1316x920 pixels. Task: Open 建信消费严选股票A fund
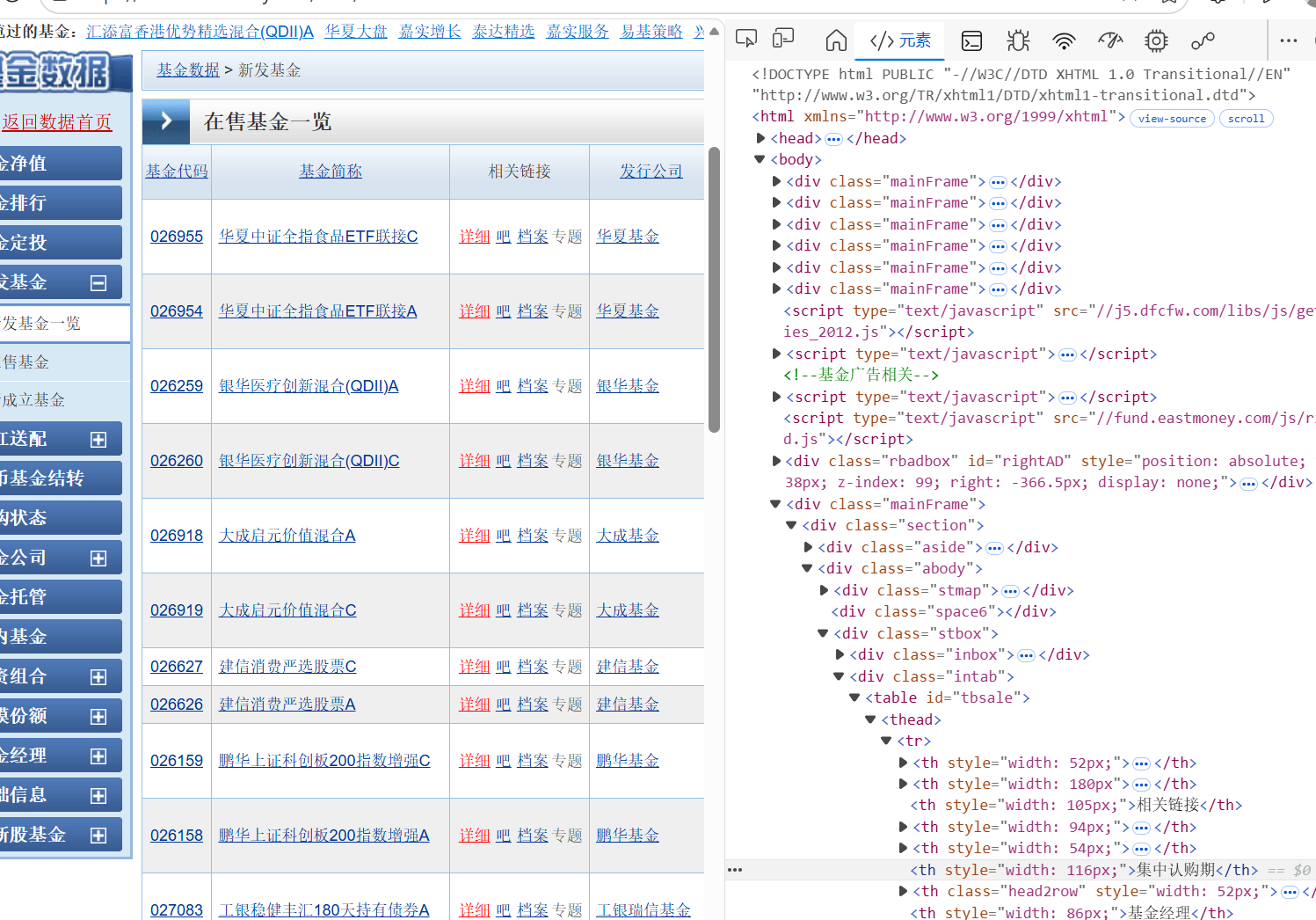pyautogui.click(x=287, y=705)
